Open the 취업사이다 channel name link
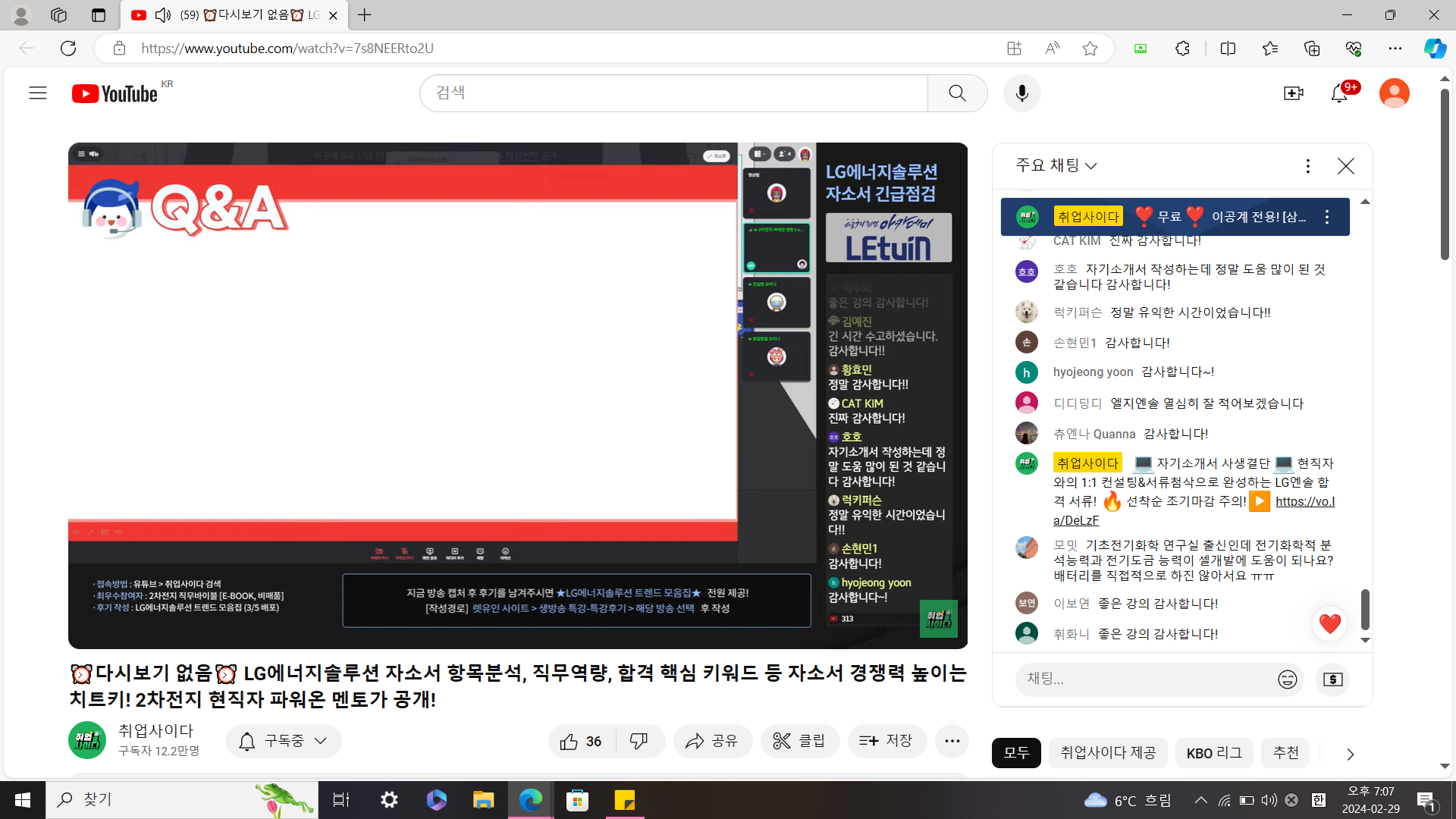The width and height of the screenshot is (1456, 819). coord(156,730)
